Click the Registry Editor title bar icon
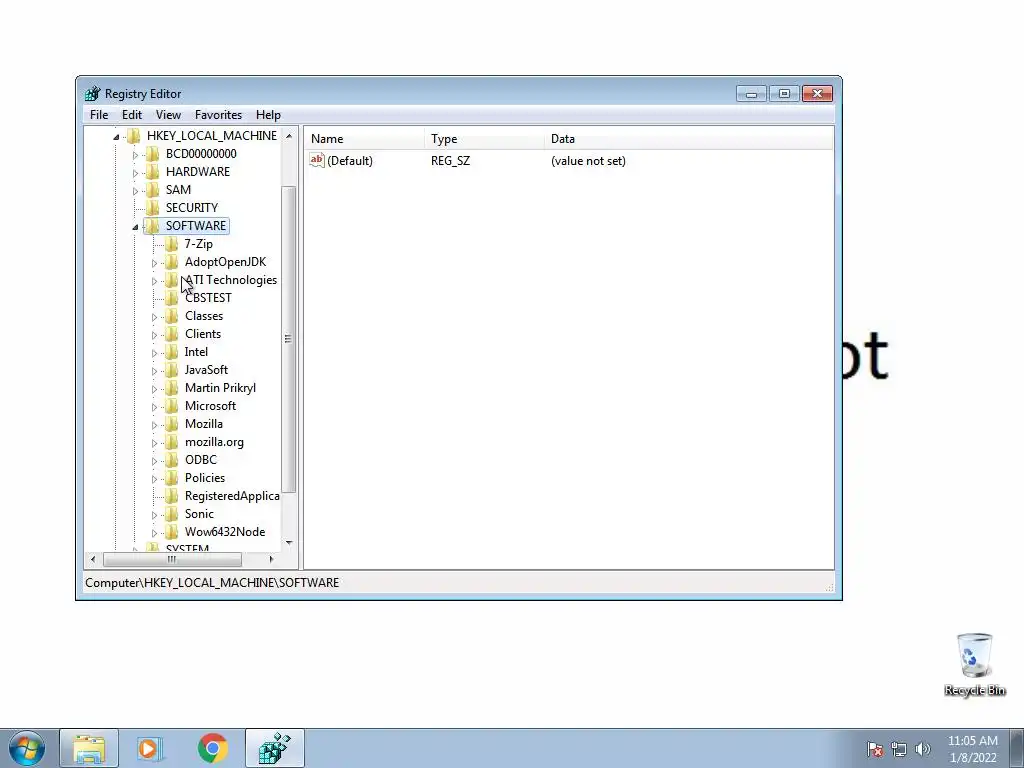1024x768 pixels. coord(93,94)
